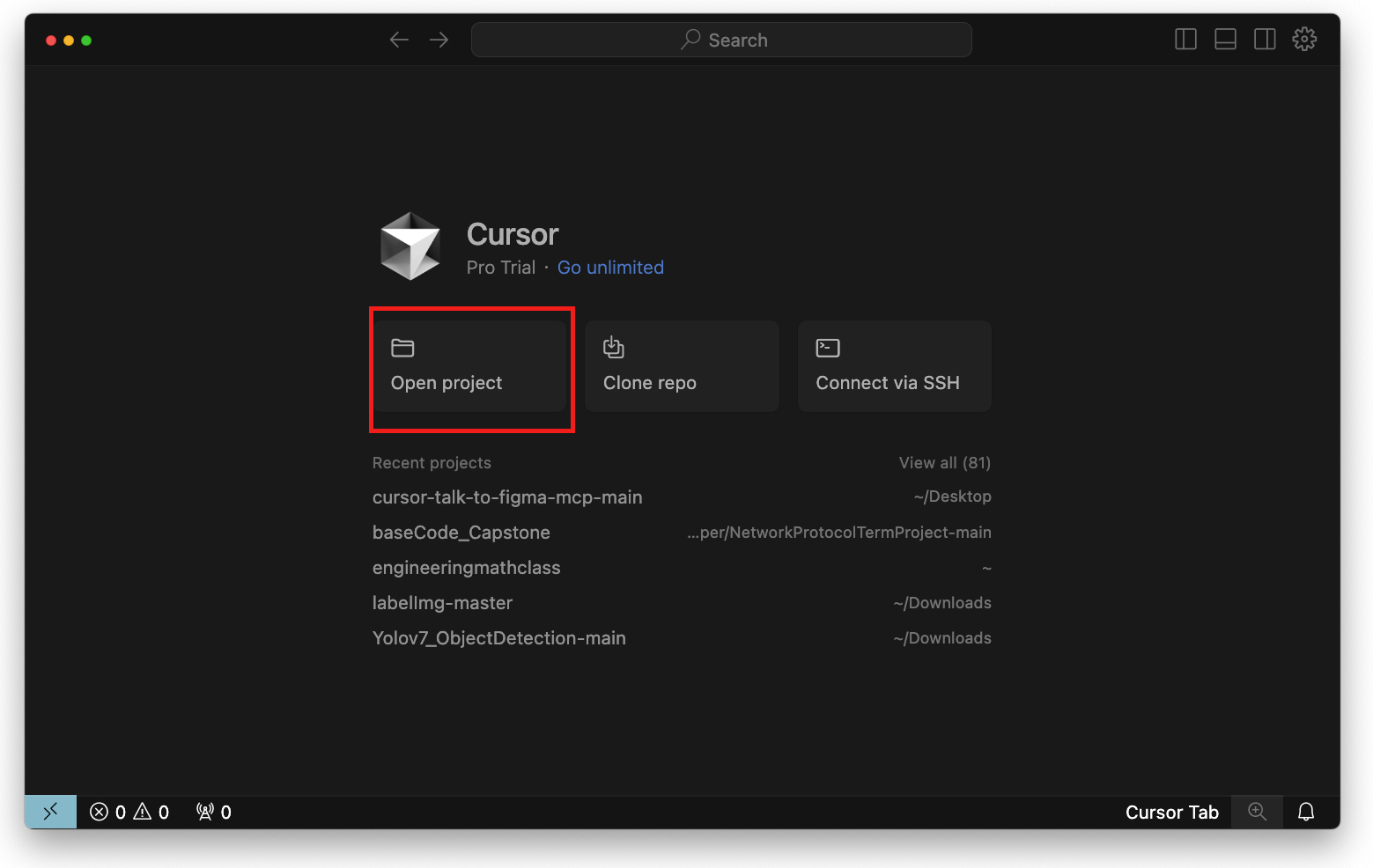Image resolution: width=1373 pixels, height=868 pixels.
Task: Toggle the bottom panel layout icon
Action: [1225, 40]
